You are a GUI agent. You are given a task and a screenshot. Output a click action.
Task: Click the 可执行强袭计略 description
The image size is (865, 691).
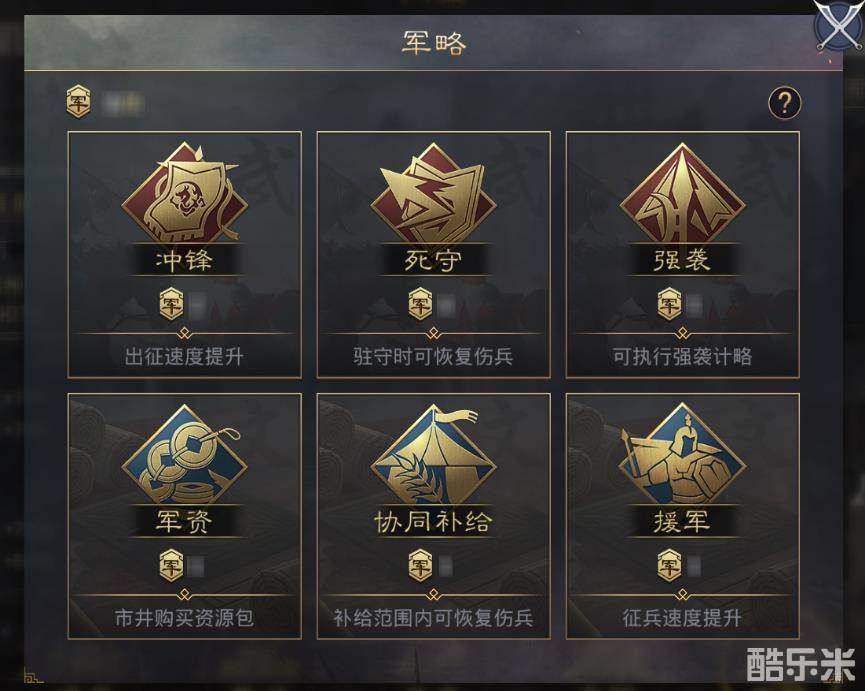(x=683, y=356)
